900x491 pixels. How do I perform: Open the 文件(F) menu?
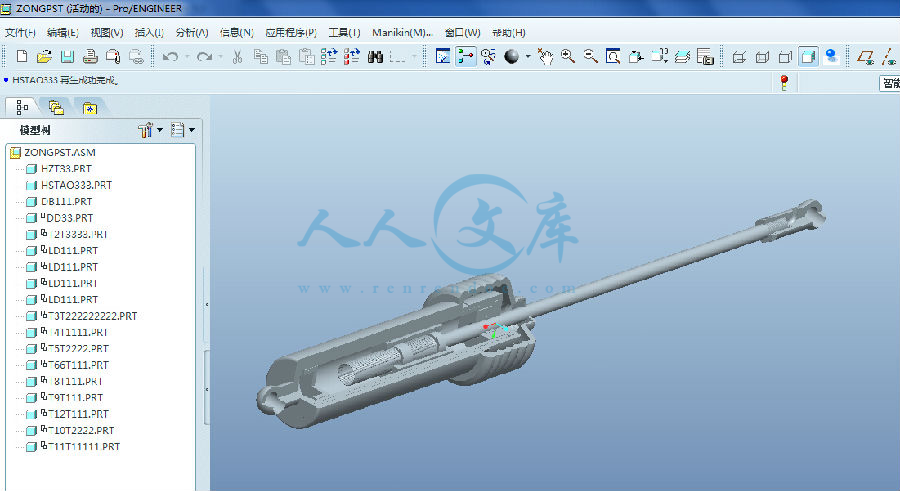coord(20,33)
